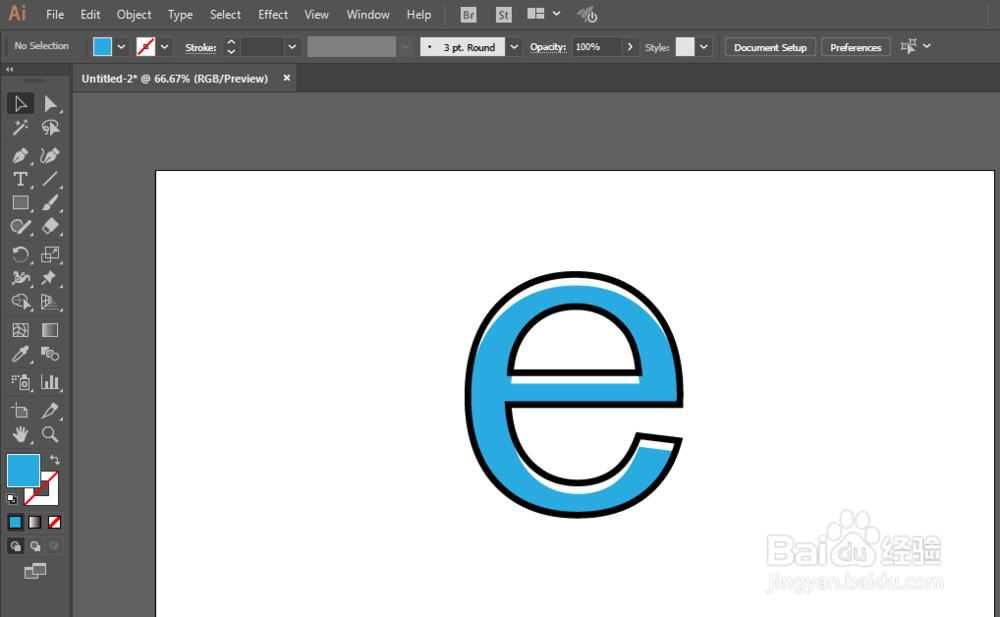Open the File menu

(x=55, y=14)
